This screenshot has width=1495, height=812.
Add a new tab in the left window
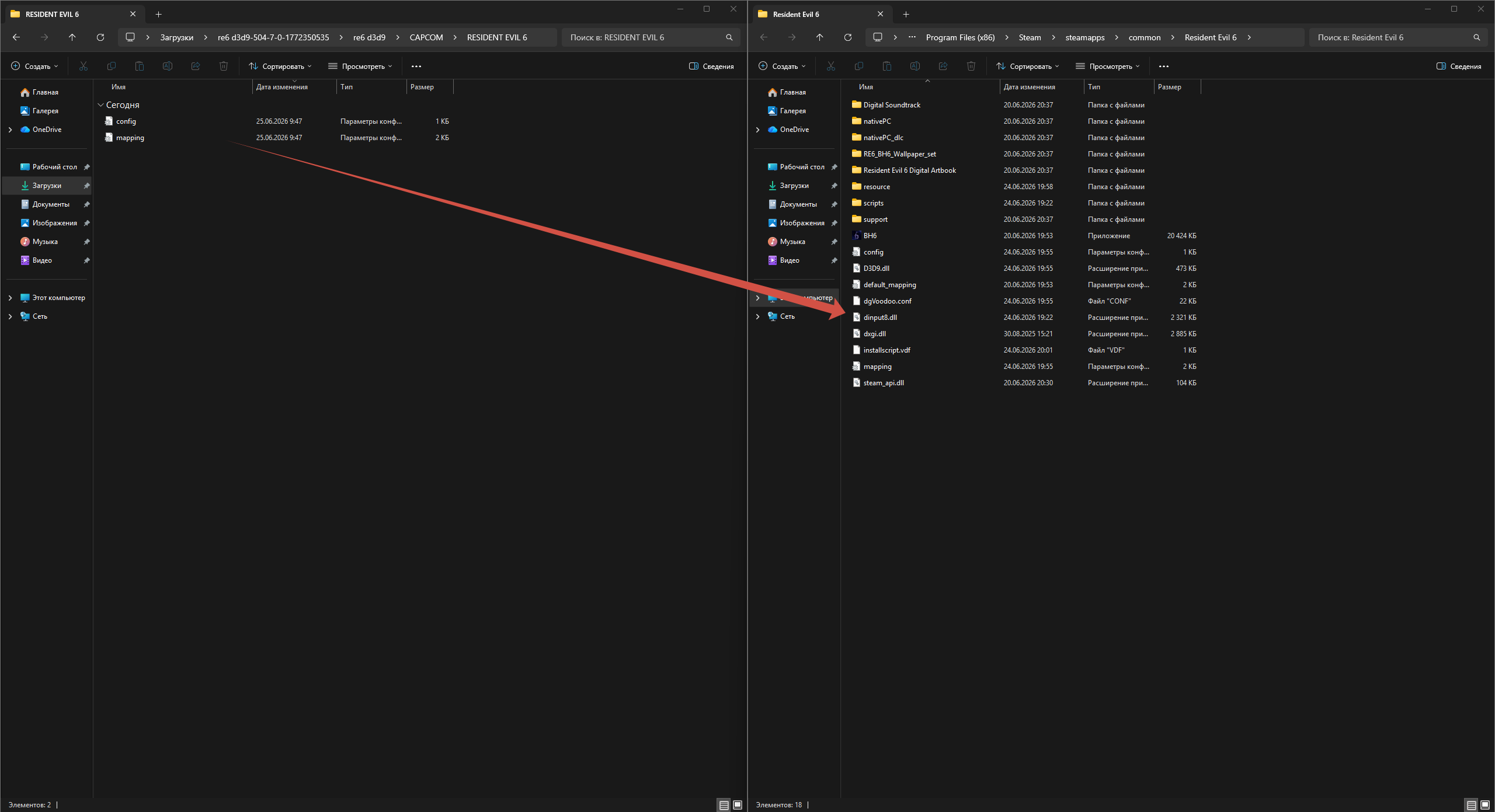pos(158,14)
